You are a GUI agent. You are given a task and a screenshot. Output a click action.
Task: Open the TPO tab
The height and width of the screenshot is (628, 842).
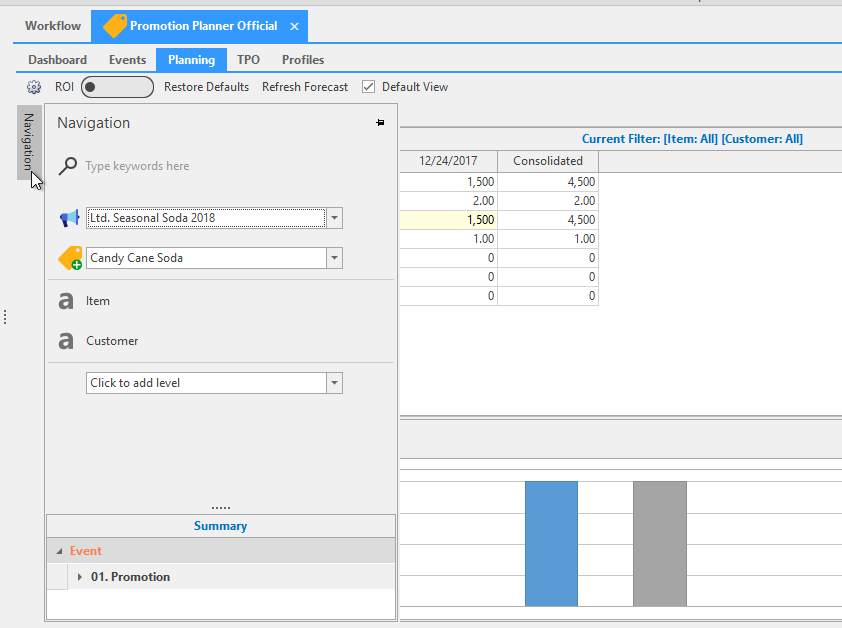pyautogui.click(x=249, y=60)
